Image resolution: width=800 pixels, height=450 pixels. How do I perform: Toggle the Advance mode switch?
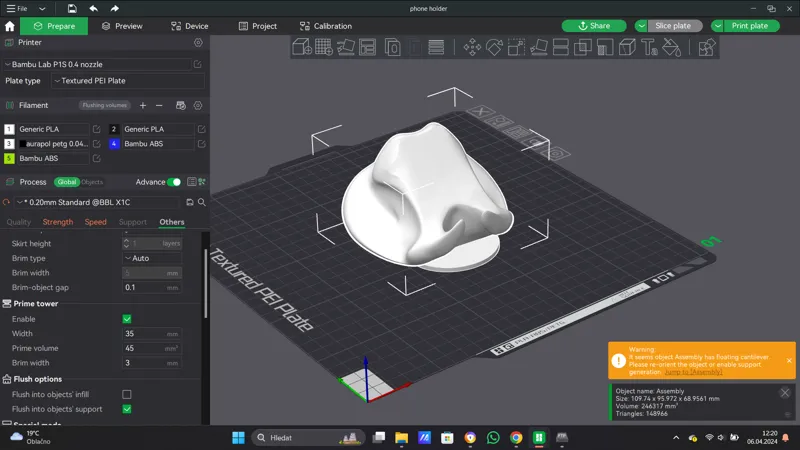coord(174,182)
